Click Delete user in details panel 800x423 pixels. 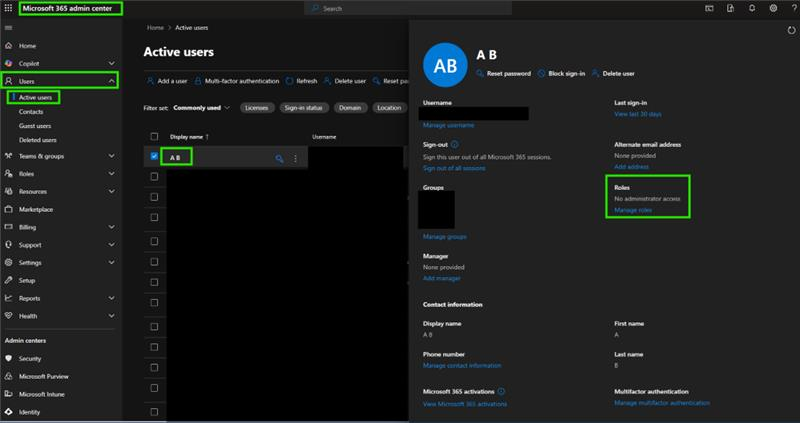[x=613, y=73]
